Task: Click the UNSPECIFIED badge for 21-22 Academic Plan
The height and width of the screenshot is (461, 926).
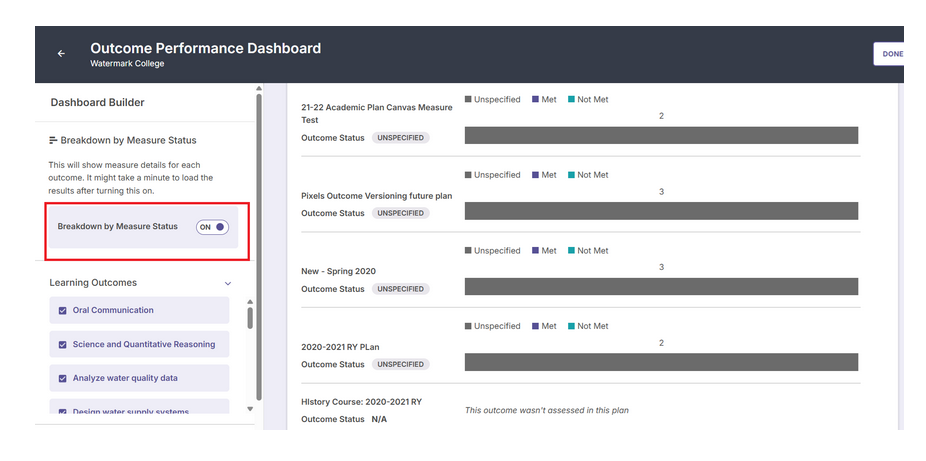Action: pos(400,138)
